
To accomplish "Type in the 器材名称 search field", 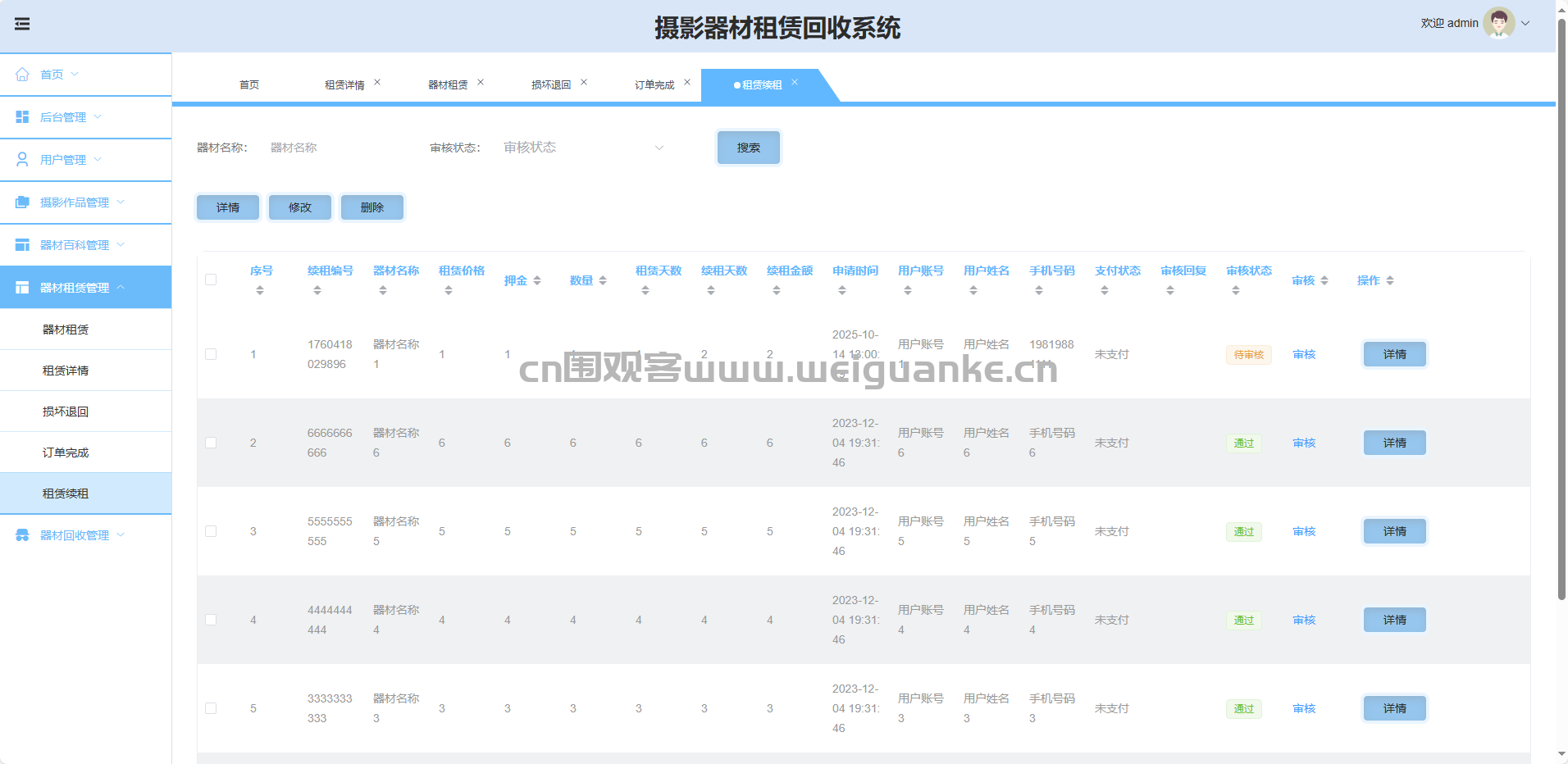I will pos(336,148).
